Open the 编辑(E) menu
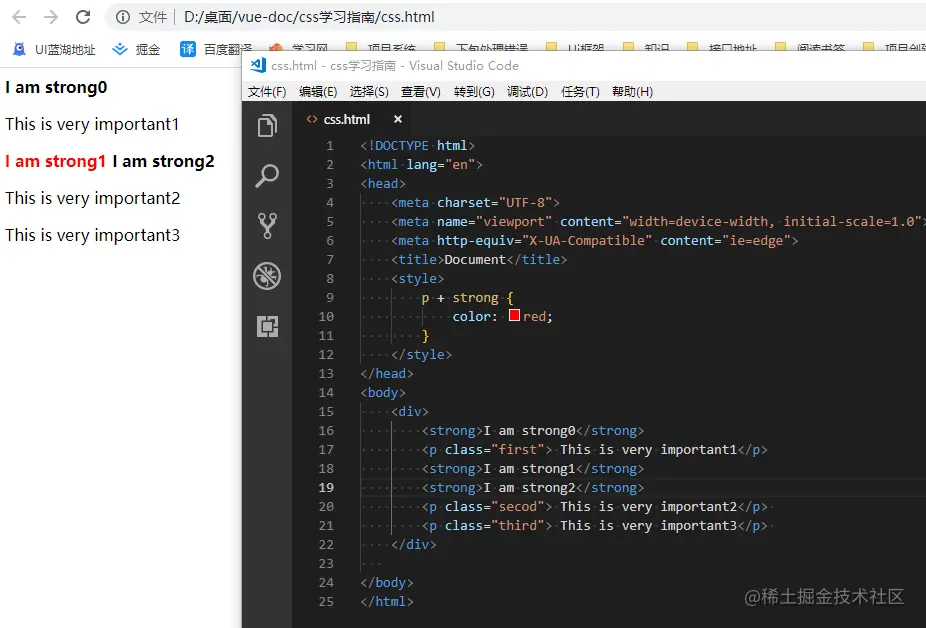Screen dimensions: 926x628 point(318,92)
